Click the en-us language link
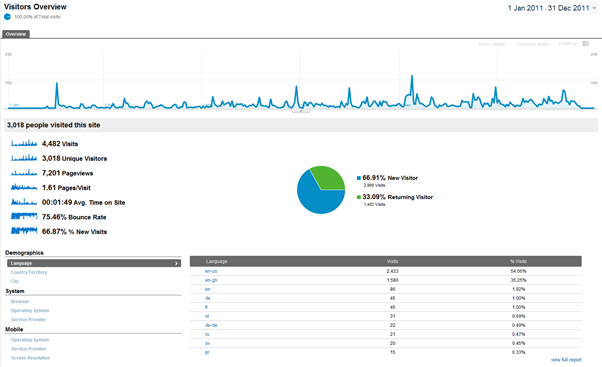The height and width of the screenshot is (367, 602). [211, 271]
